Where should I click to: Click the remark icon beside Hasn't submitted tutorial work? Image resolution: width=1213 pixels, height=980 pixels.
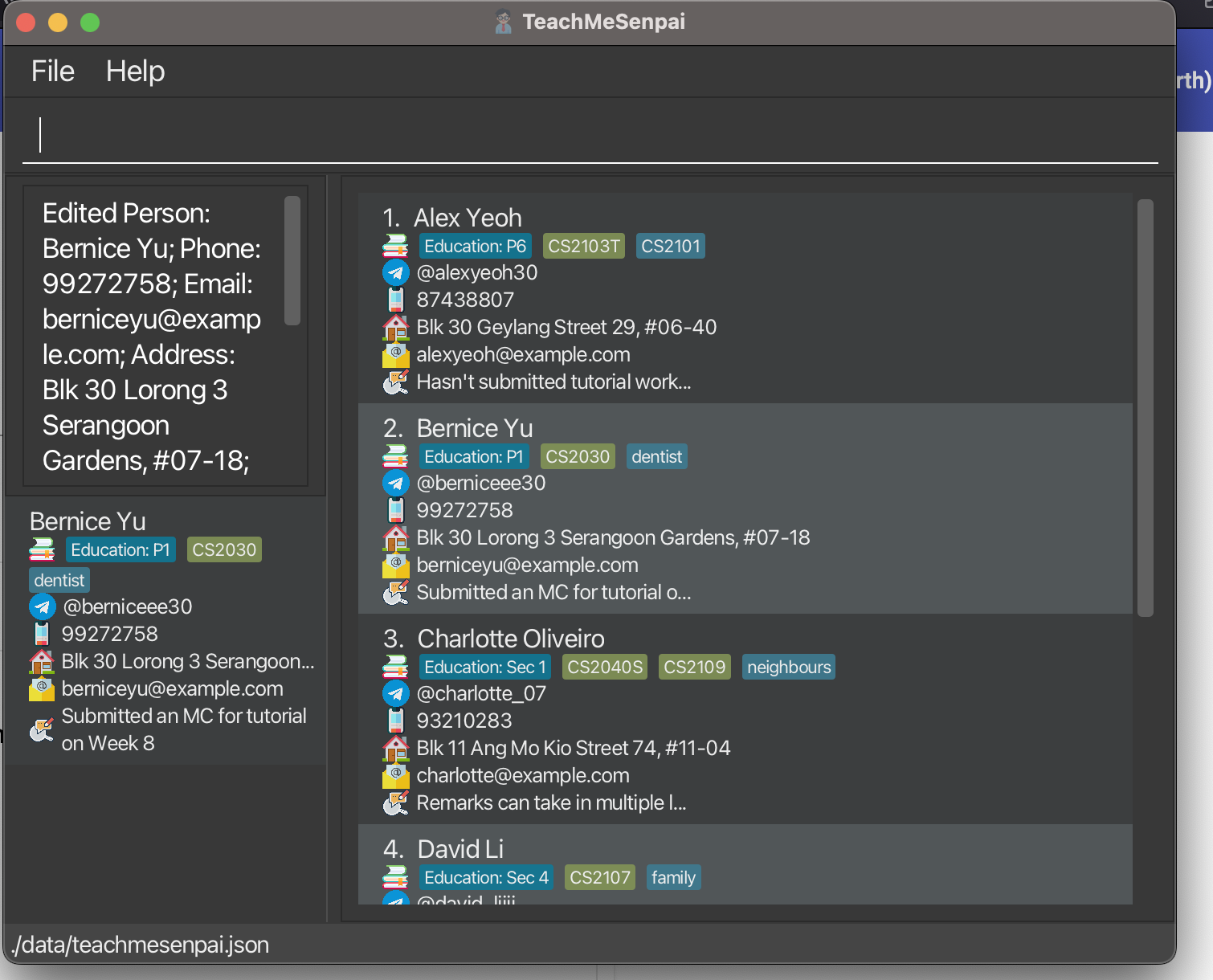(395, 382)
